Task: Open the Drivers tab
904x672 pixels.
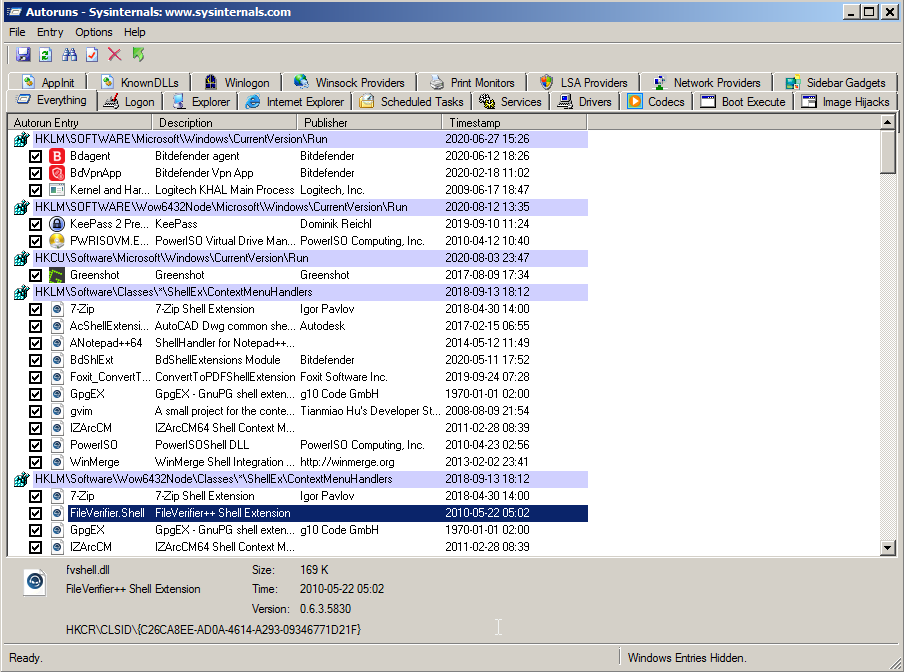Action: click(x=585, y=102)
